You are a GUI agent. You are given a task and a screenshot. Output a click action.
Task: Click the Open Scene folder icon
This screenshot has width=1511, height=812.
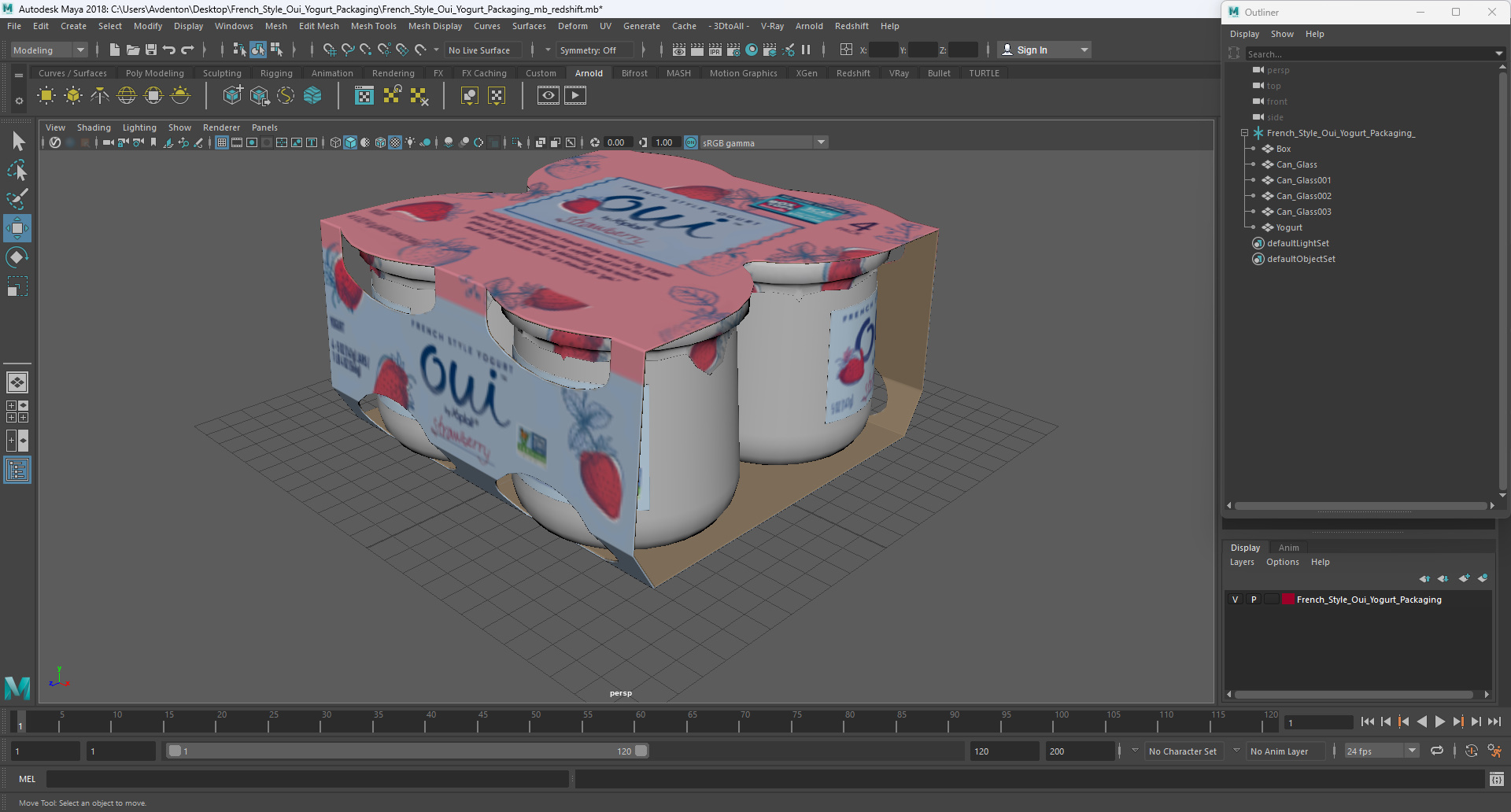tap(133, 50)
